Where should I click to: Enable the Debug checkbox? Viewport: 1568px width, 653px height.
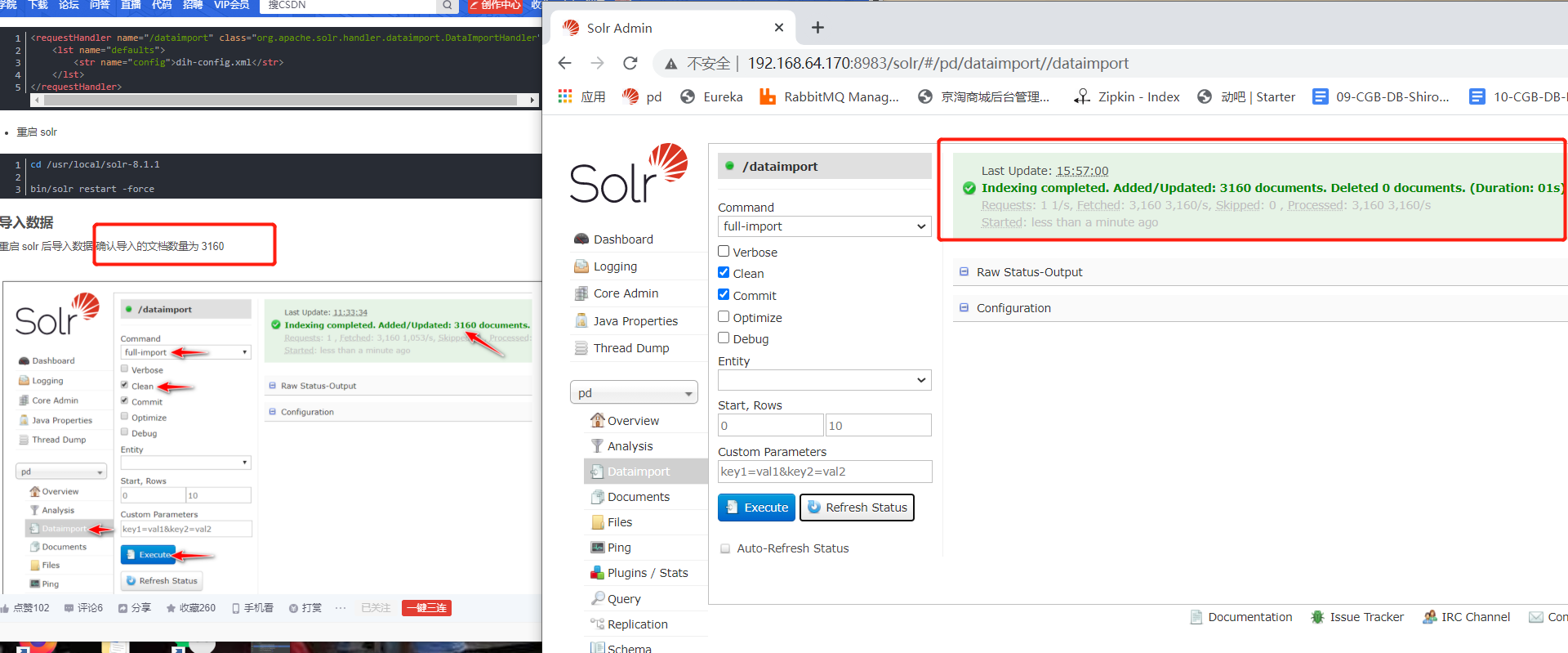coord(724,338)
